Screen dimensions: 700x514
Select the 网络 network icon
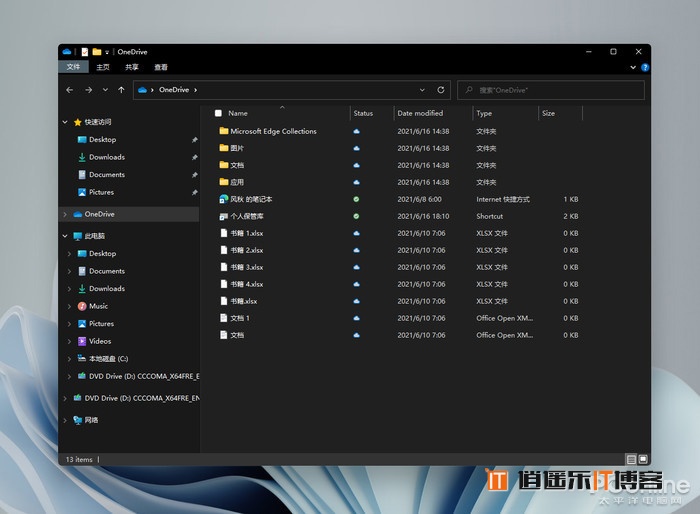tap(78, 420)
